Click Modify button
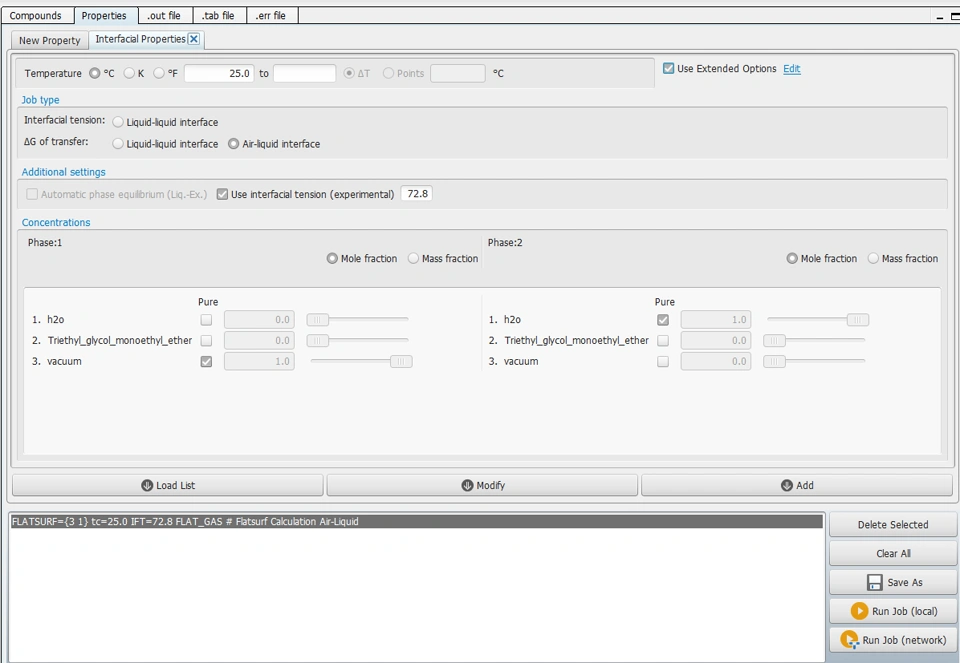 click(482, 485)
